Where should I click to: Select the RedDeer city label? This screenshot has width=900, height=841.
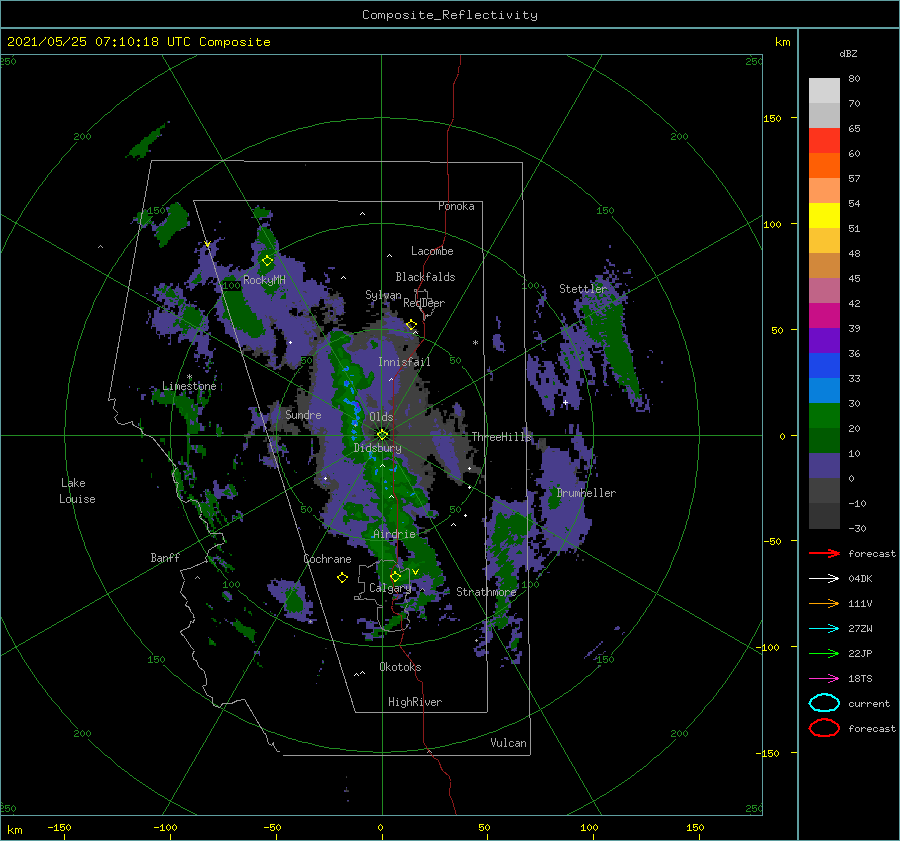pyautogui.click(x=424, y=303)
